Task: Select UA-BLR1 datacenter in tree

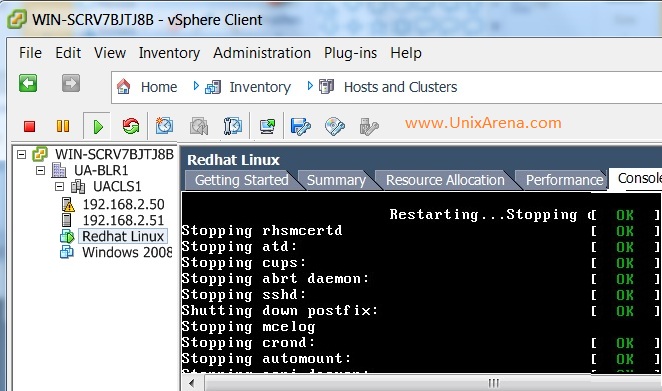Action: click(101, 170)
